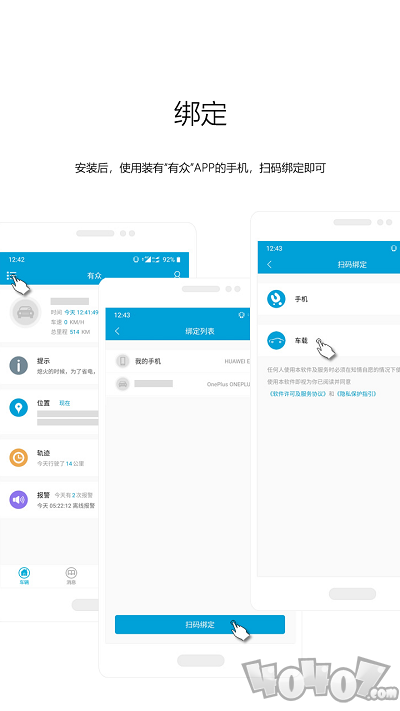Click the HUAWEI device name text
Screen dimensions: 400x711
pos(237,361)
